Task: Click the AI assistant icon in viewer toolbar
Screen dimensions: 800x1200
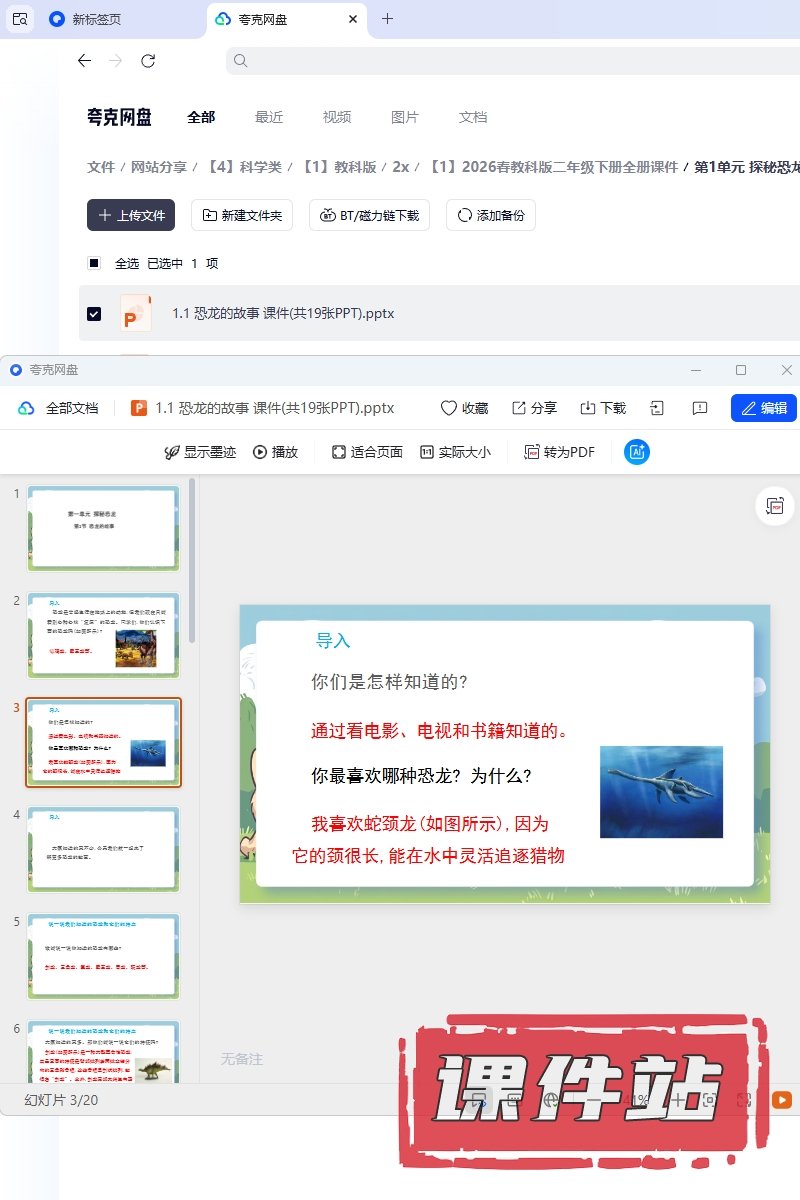Action: pyautogui.click(x=637, y=452)
